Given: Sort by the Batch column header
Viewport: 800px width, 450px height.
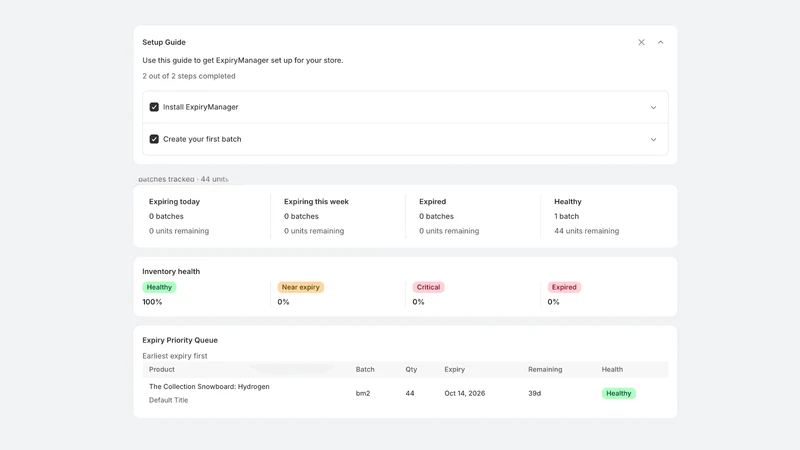Looking at the screenshot, I should pos(365,369).
